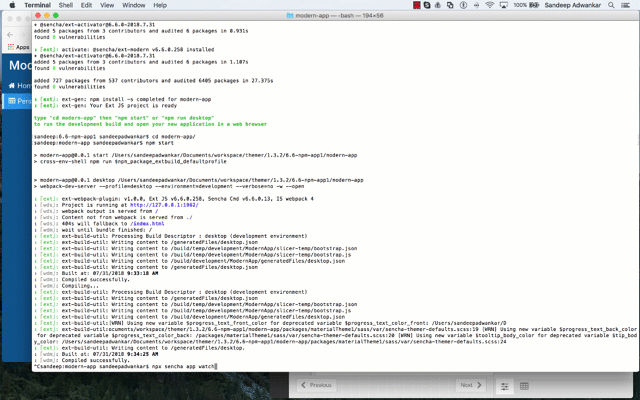The width and height of the screenshot is (640, 400).
Task: Click the double-arrow network icon in menu bar
Action: click(476, 5)
